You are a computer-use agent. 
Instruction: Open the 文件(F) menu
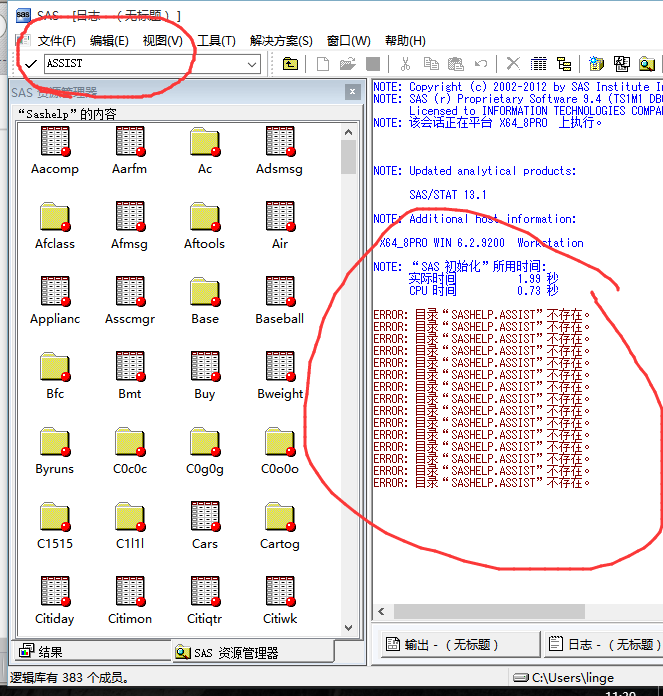click(56, 41)
